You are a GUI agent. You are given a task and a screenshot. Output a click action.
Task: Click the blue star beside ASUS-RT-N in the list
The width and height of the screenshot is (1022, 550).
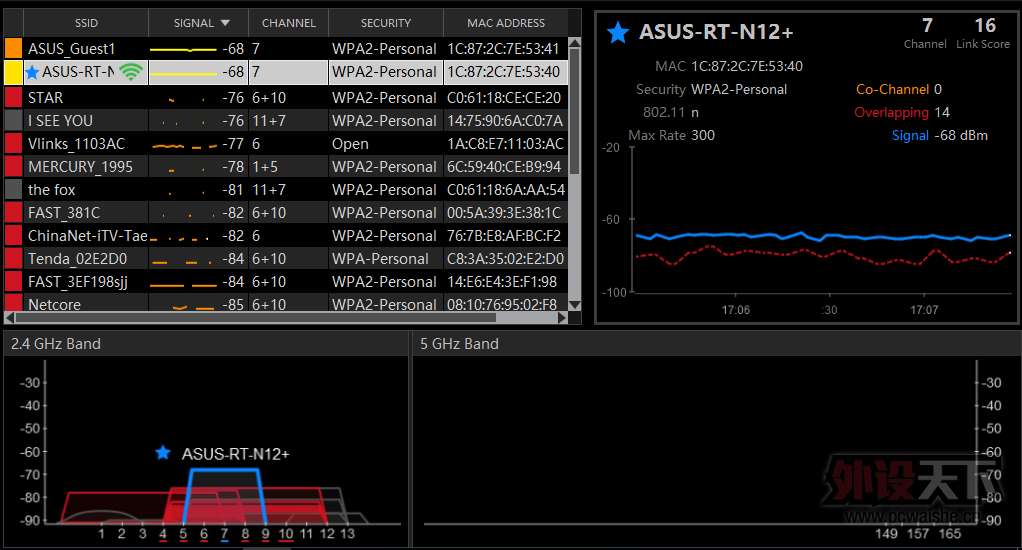click(33, 72)
